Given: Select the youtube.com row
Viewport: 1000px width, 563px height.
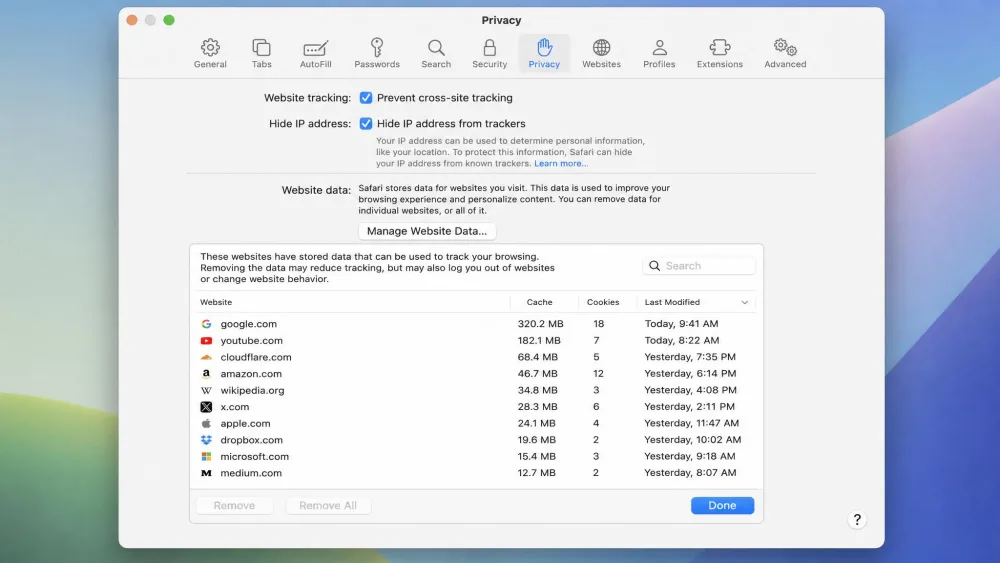Looking at the screenshot, I should tap(476, 340).
